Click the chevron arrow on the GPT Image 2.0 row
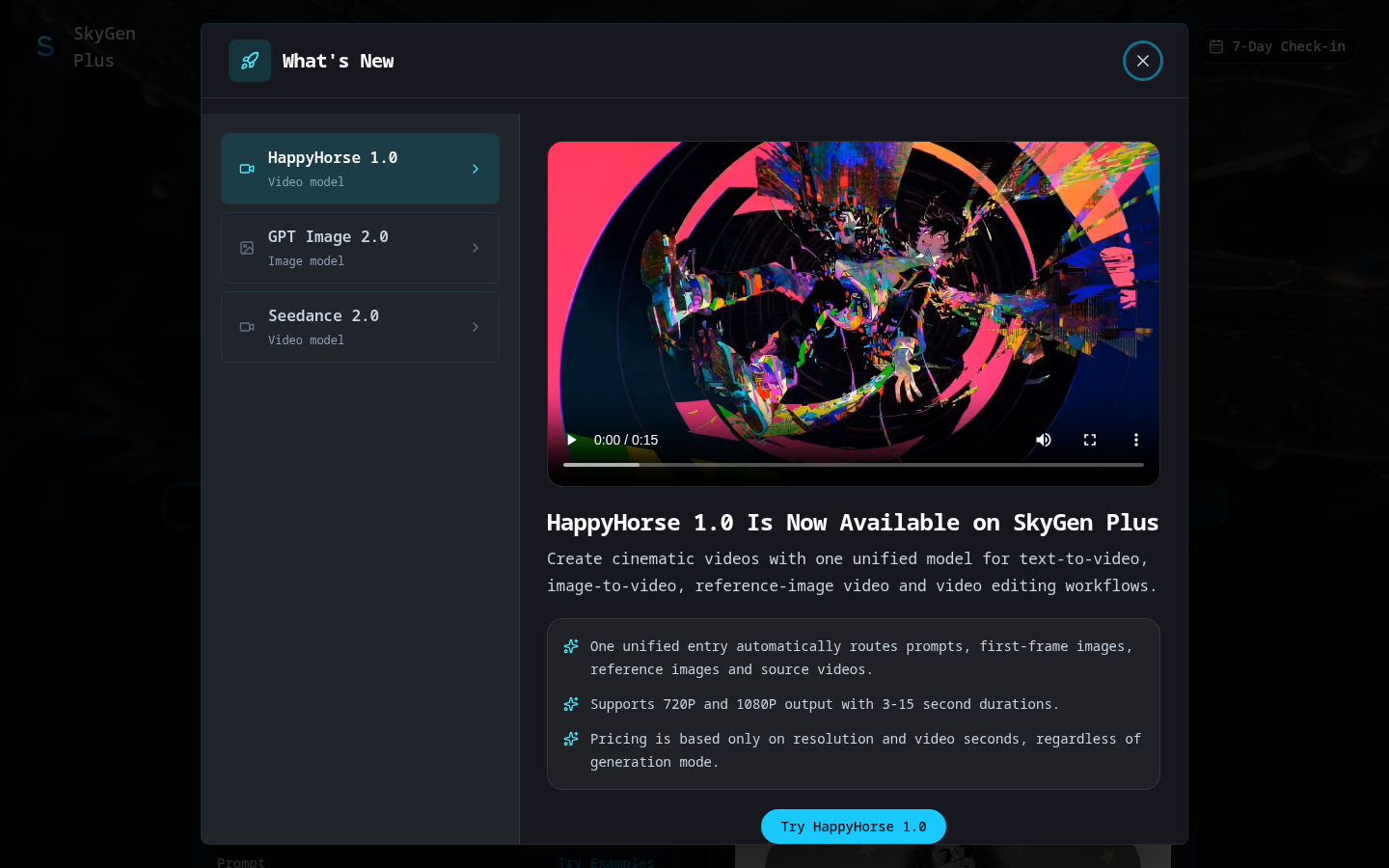 tap(476, 248)
